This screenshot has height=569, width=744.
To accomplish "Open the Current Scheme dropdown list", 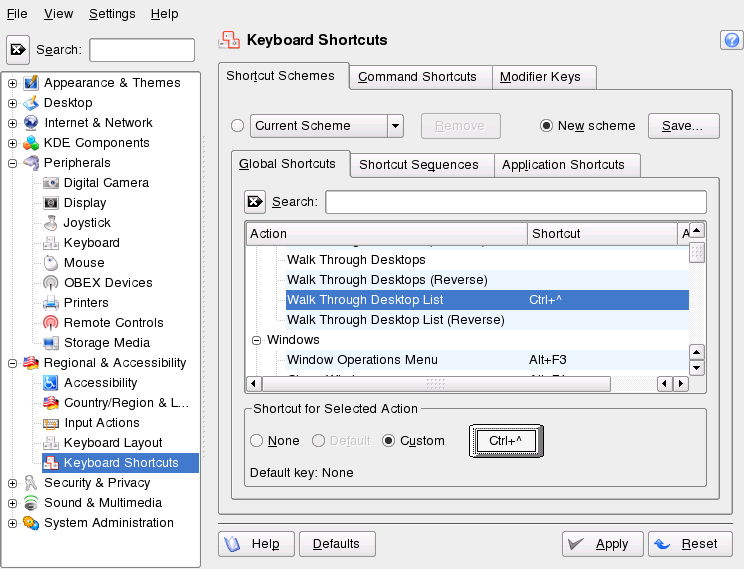I will click(395, 126).
